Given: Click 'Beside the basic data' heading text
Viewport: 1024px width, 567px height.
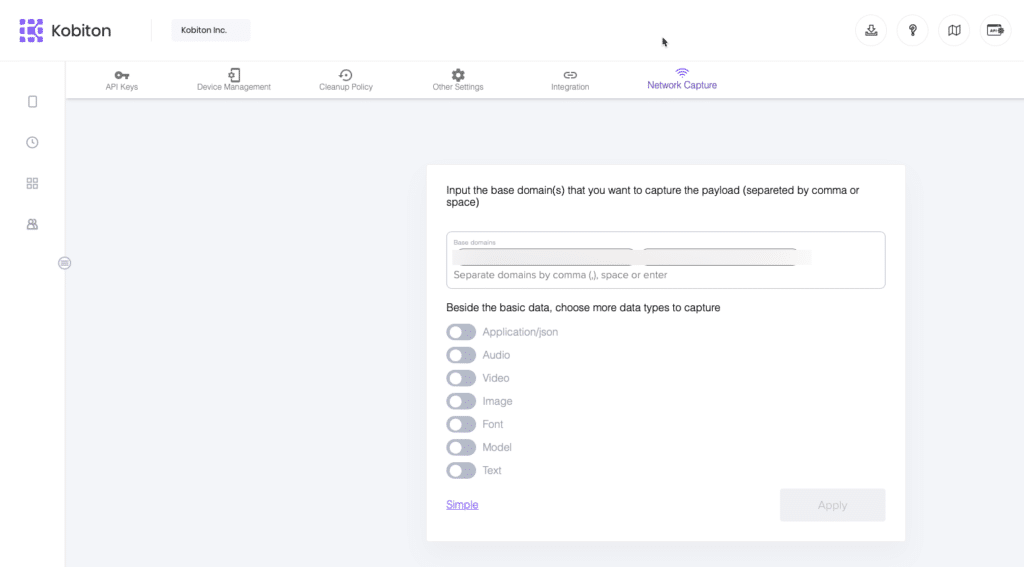Looking at the screenshot, I should [x=583, y=308].
